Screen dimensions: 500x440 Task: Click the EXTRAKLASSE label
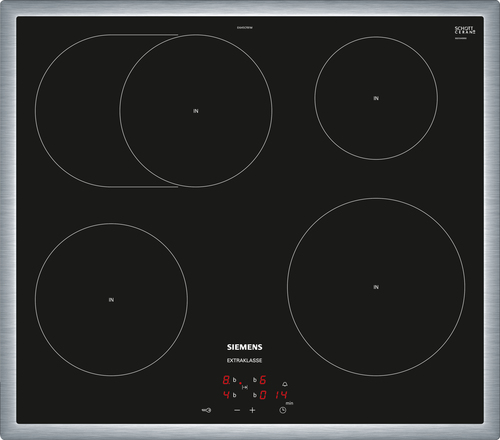pos(245,360)
